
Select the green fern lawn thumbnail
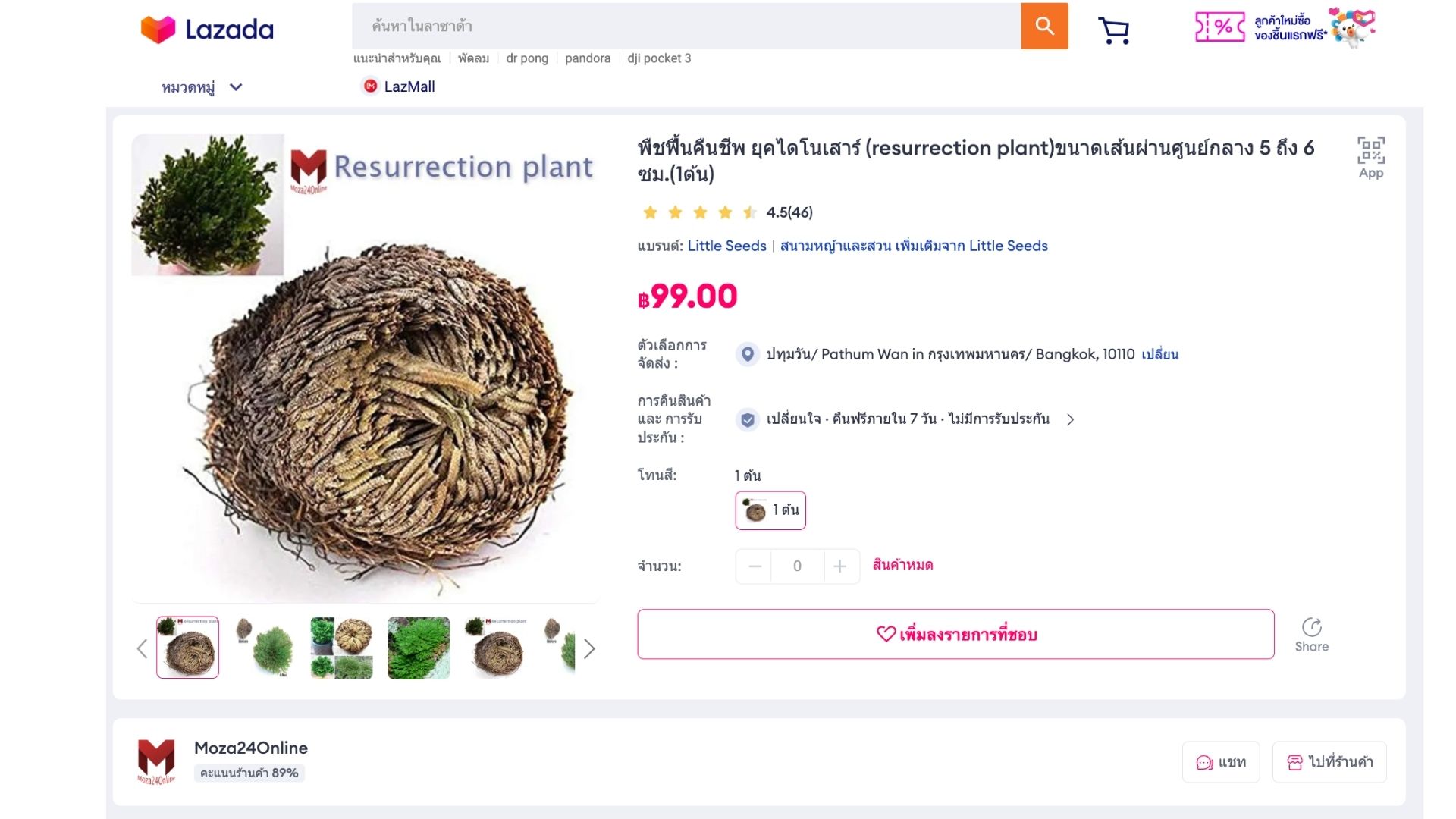pyautogui.click(x=419, y=648)
